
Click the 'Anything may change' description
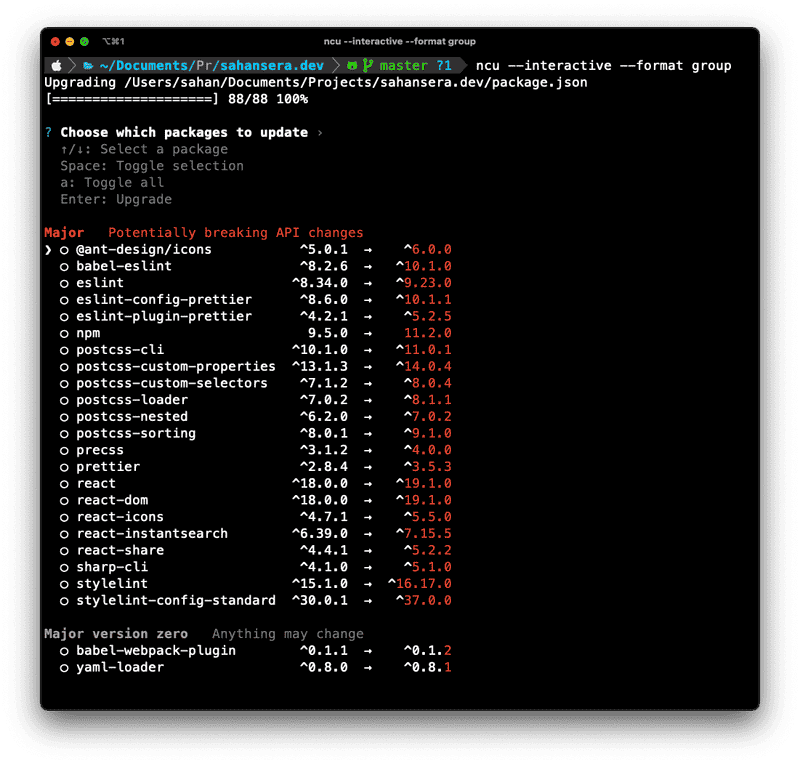coord(288,634)
